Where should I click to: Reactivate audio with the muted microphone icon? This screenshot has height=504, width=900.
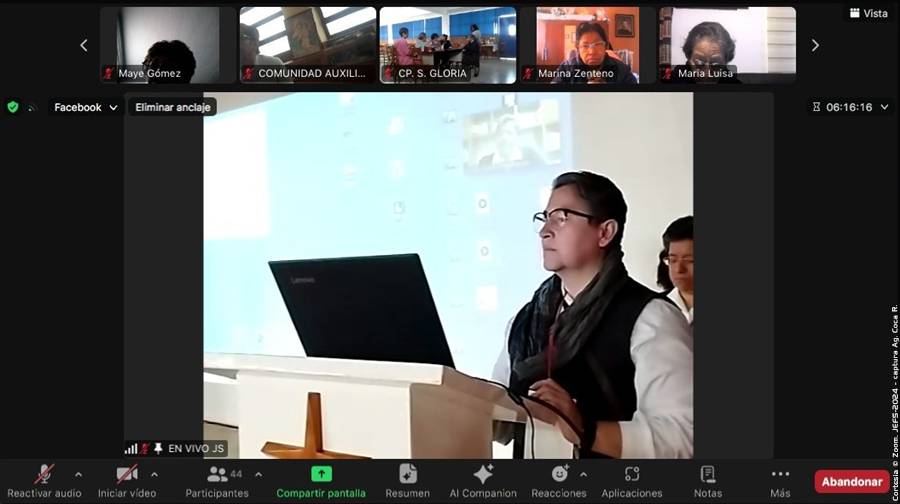[44, 474]
